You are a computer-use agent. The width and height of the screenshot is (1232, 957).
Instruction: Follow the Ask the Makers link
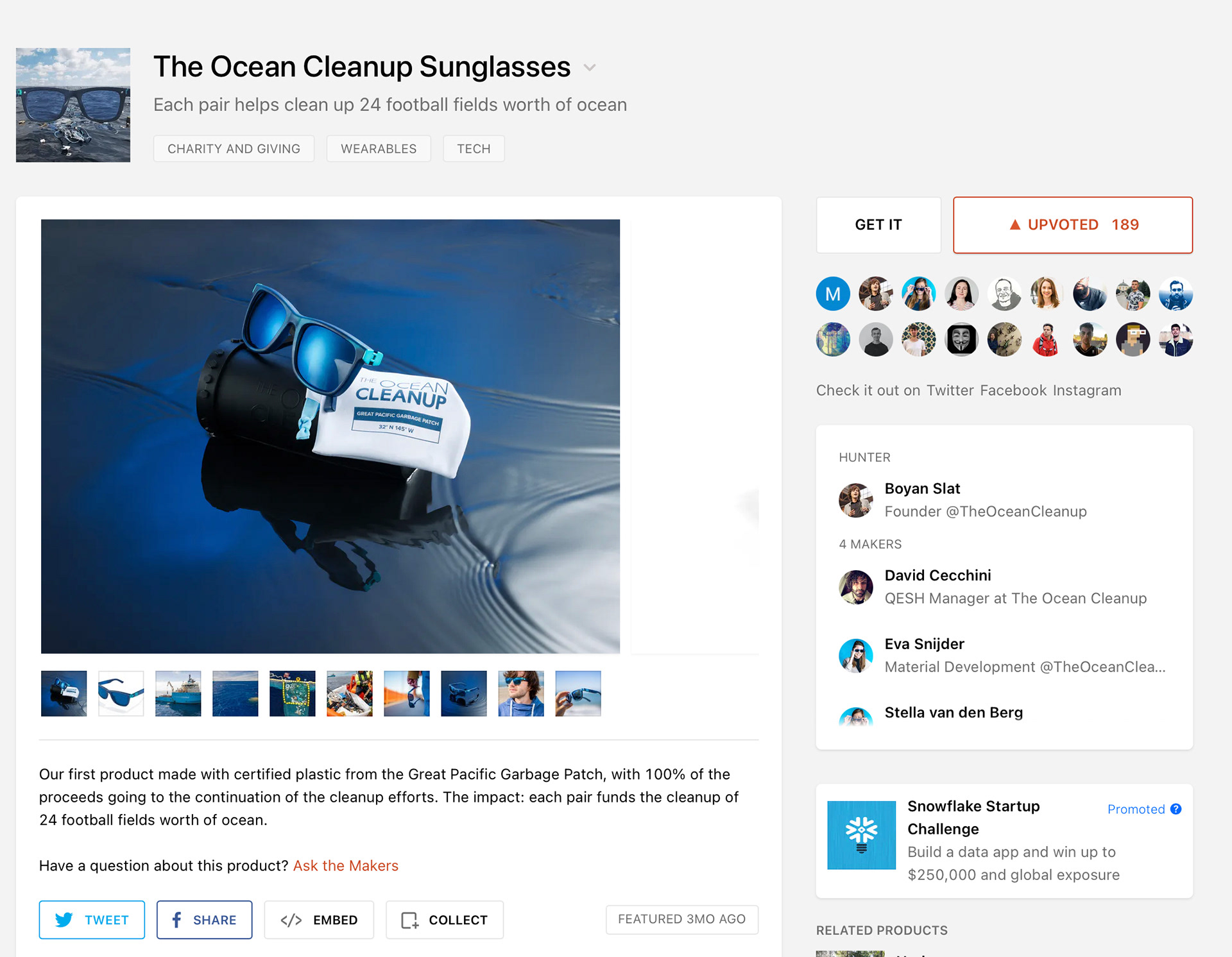click(346, 866)
